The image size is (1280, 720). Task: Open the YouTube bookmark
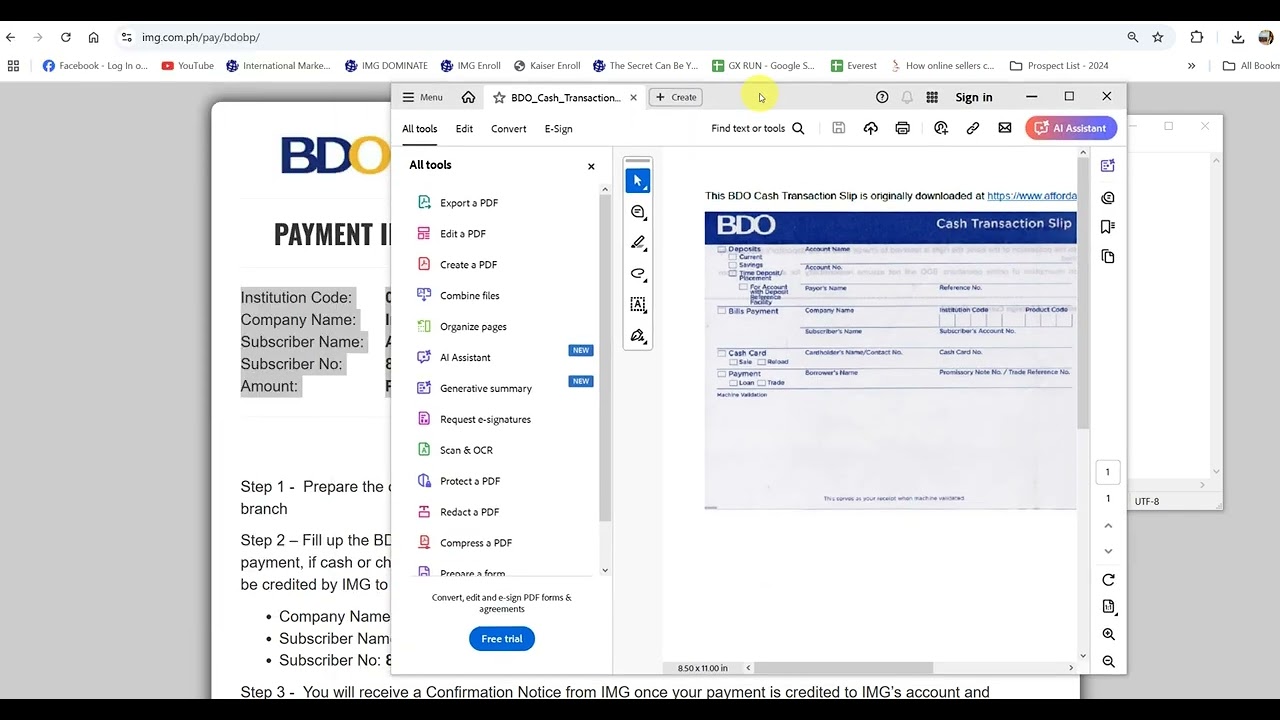point(188,66)
